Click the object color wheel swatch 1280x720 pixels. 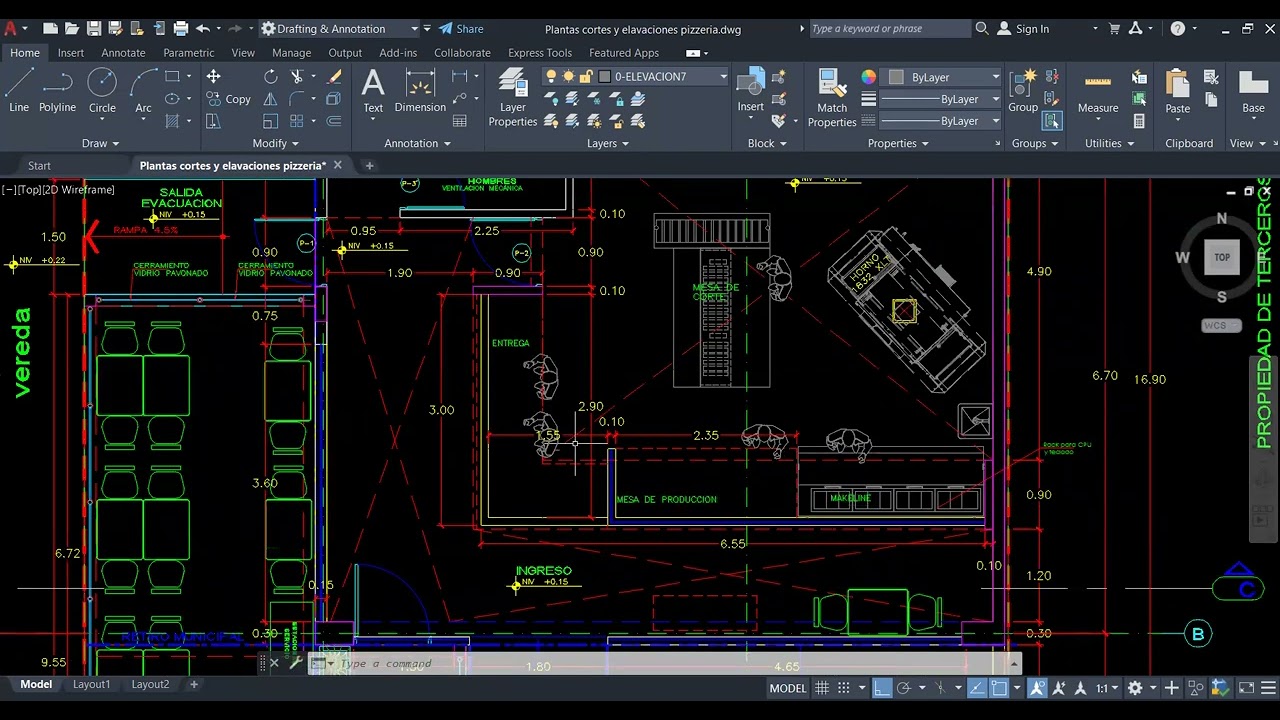[868, 77]
